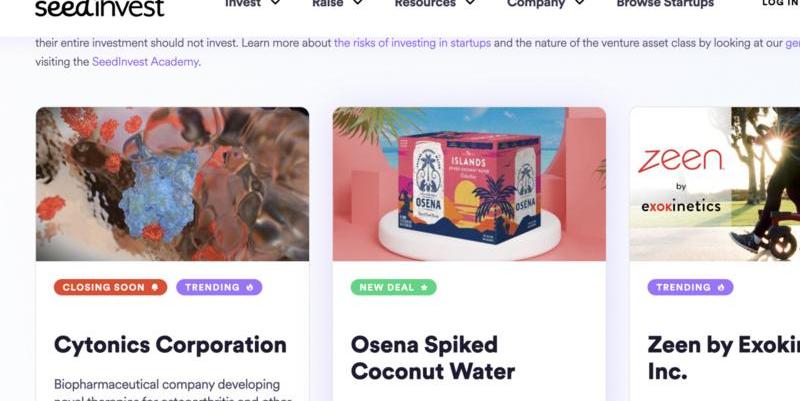Open the SeedInvest Academy link

coord(145,62)
